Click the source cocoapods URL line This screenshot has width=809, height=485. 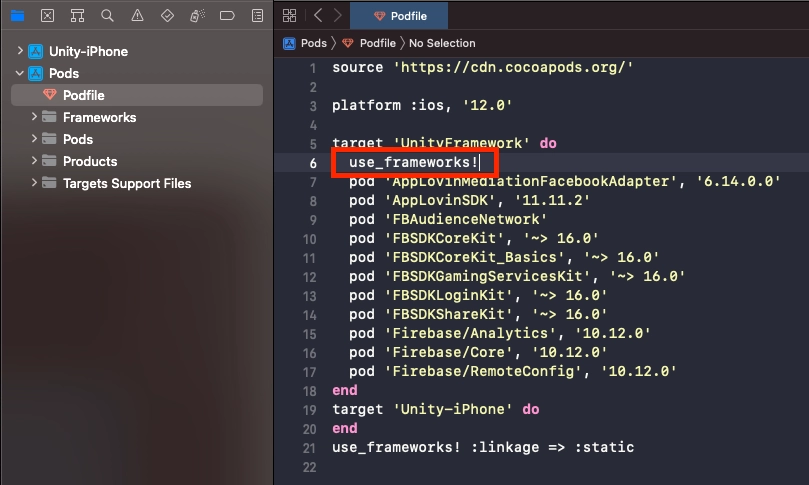click(x=482, y=68)
